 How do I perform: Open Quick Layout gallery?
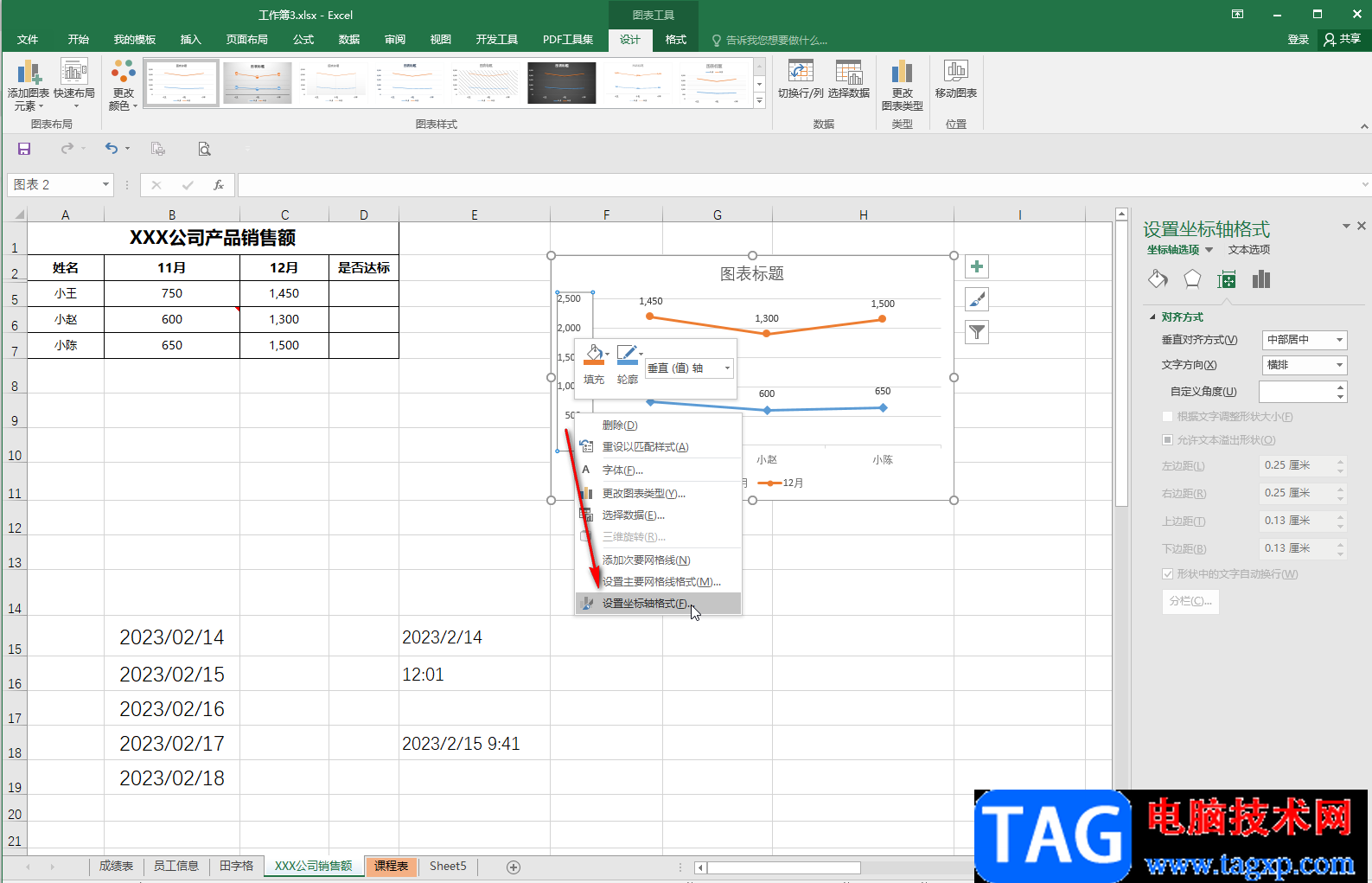click(x=74, y=85)
